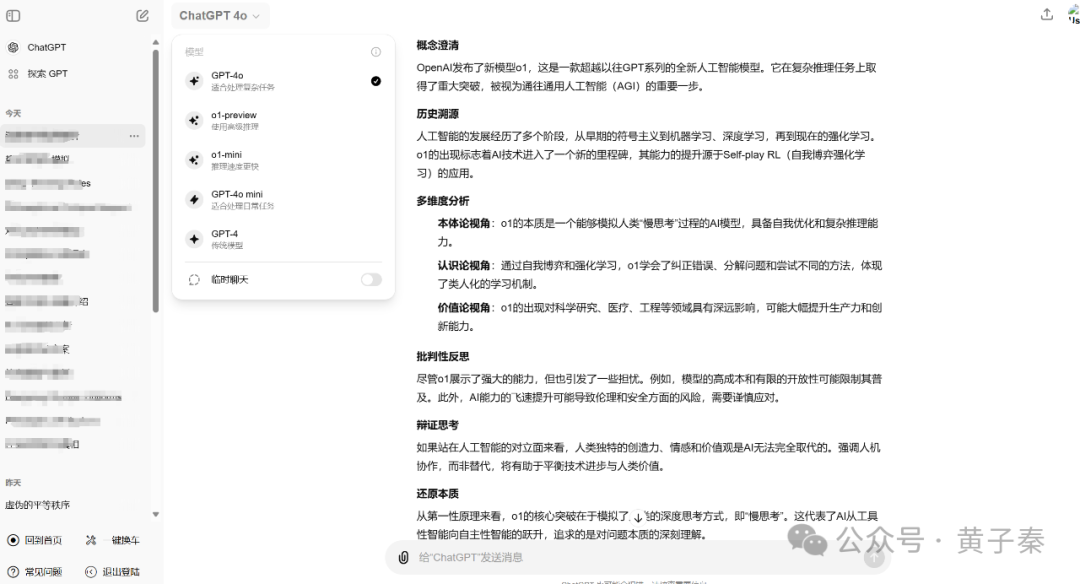Click the info icon beside 模型 header

376,52
